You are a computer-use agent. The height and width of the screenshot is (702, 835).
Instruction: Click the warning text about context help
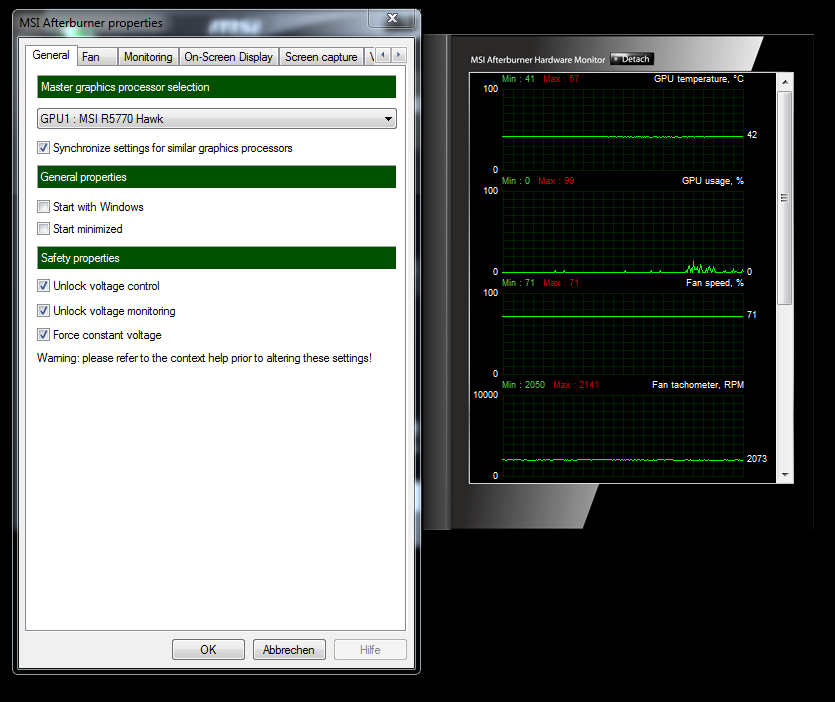(x=204, y=358)
